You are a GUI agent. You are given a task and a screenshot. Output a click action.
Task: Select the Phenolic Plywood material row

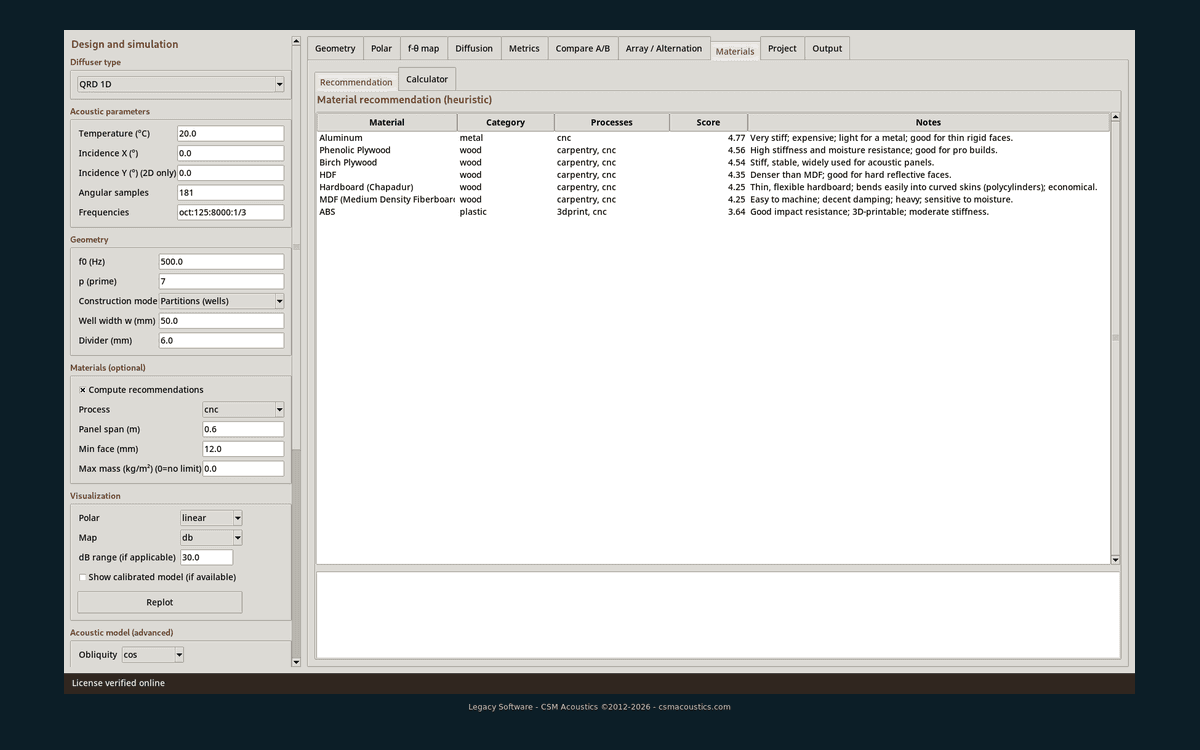[713, 150]
